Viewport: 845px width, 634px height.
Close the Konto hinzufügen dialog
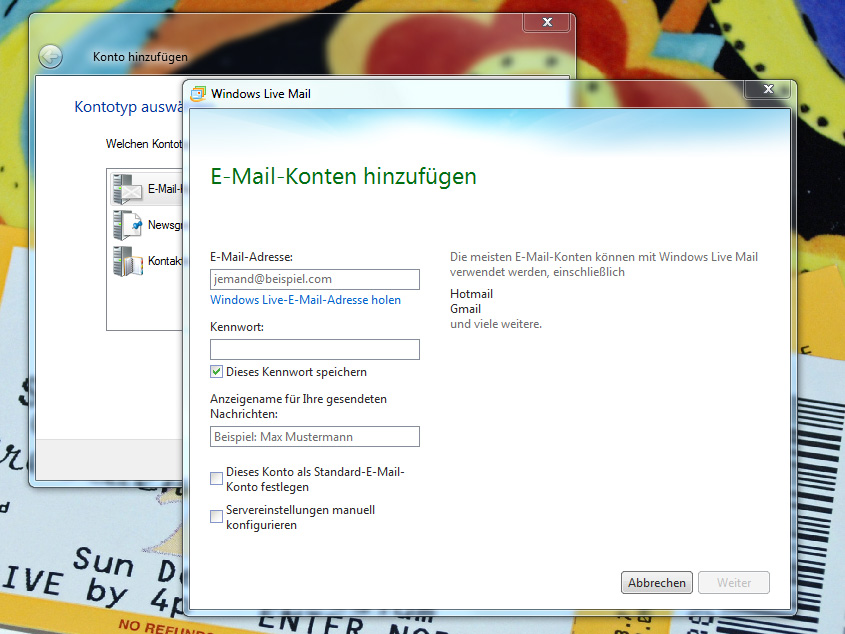click(x=546, y=21)
